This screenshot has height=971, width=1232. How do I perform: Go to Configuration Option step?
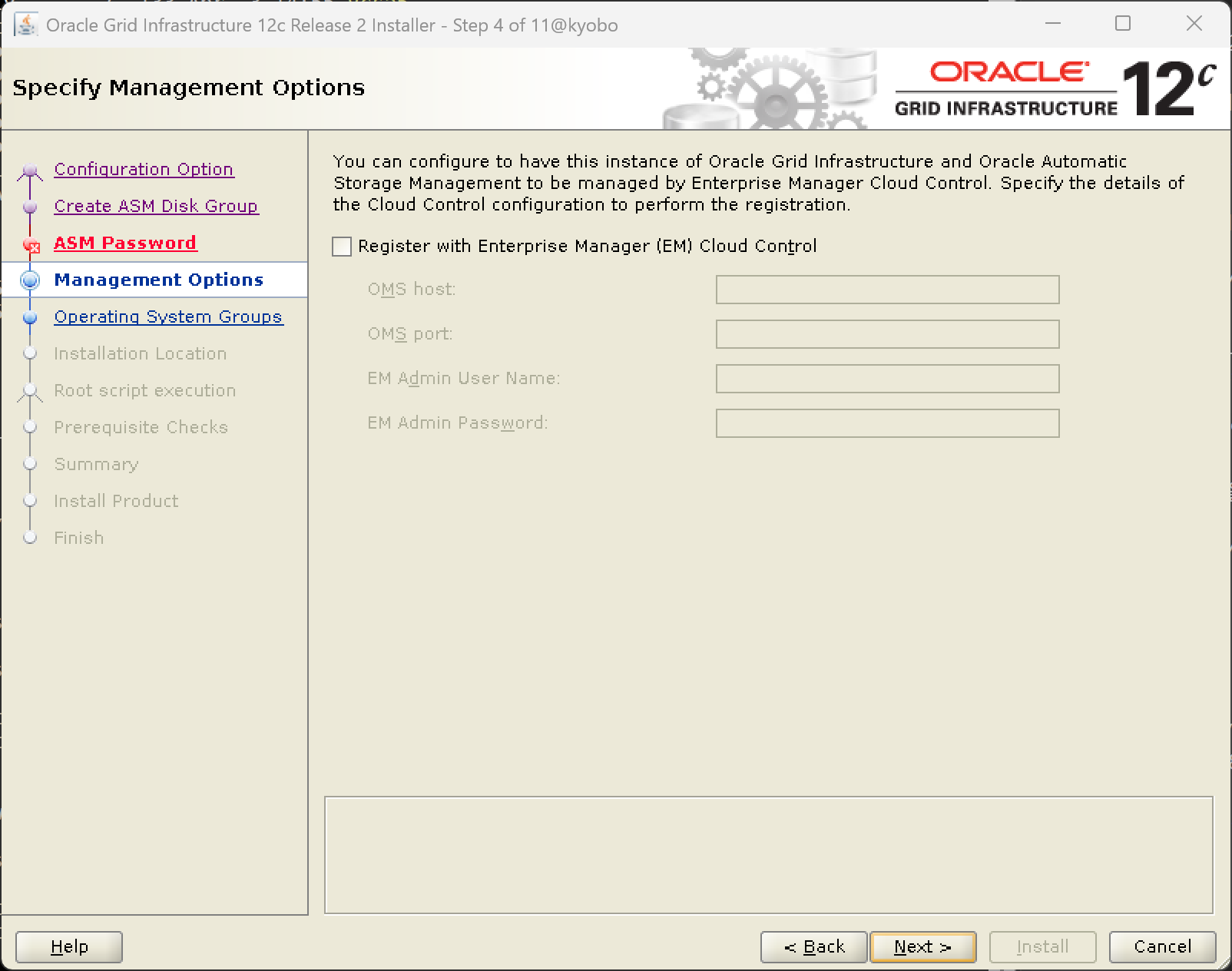(x=144, y=169)
